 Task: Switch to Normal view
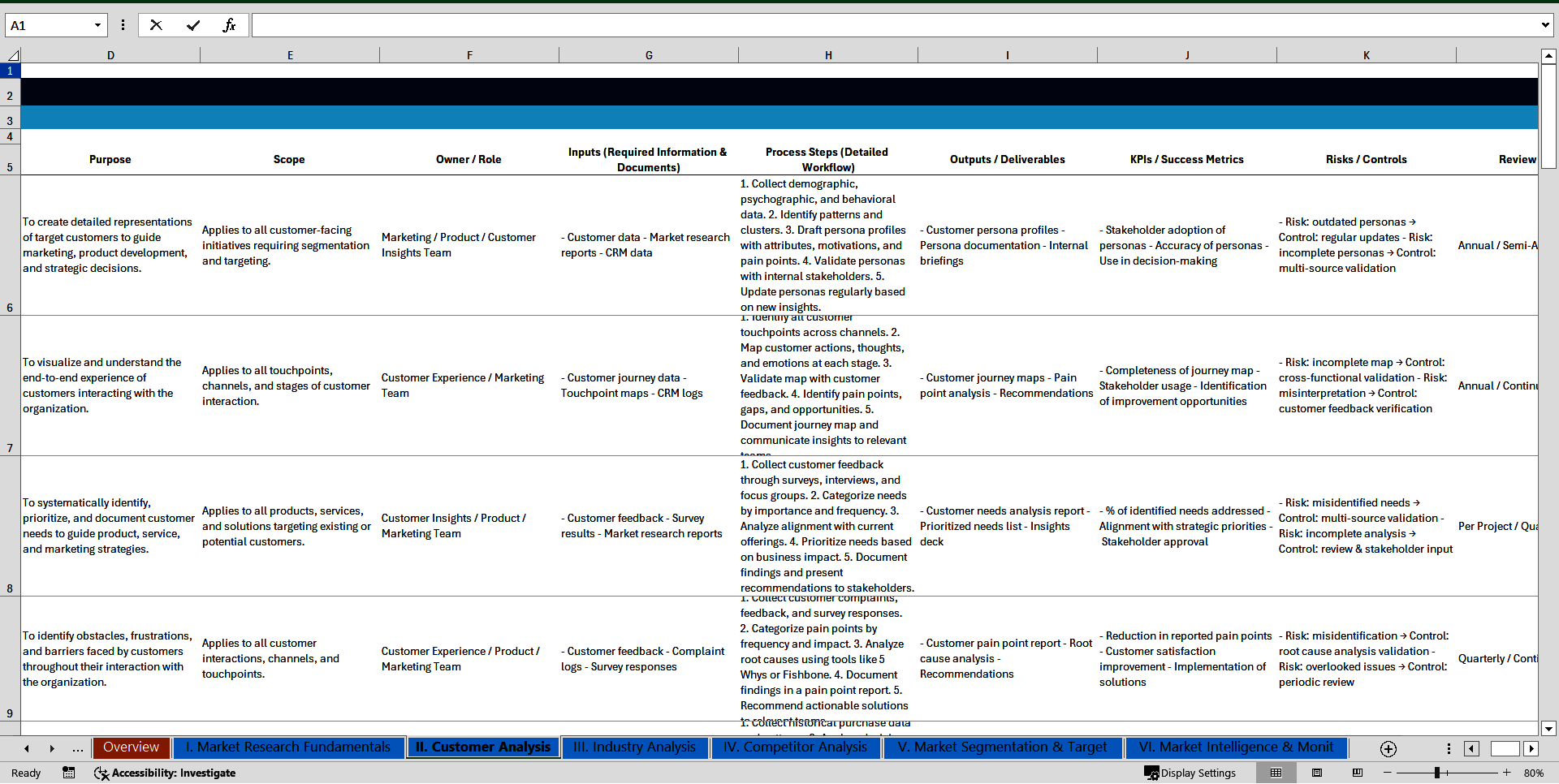click(x=1276, y=773)
